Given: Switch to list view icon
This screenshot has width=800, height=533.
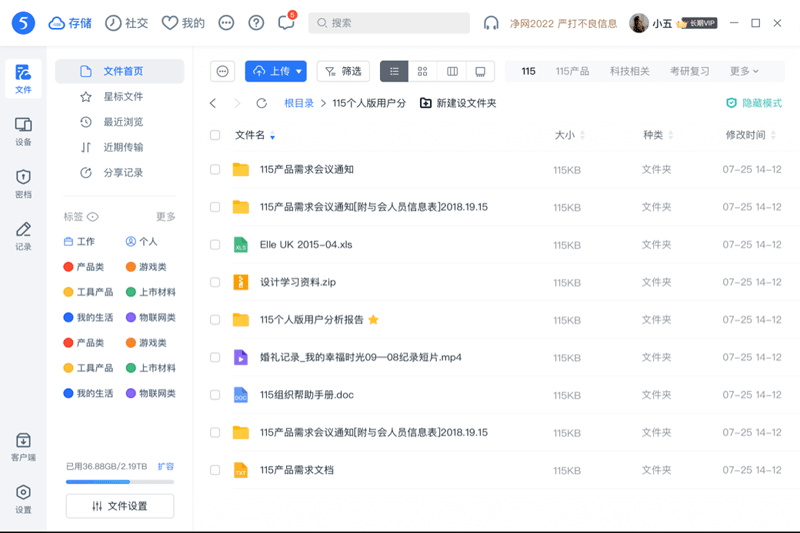Looking at the screenshot, I should 394,71.
